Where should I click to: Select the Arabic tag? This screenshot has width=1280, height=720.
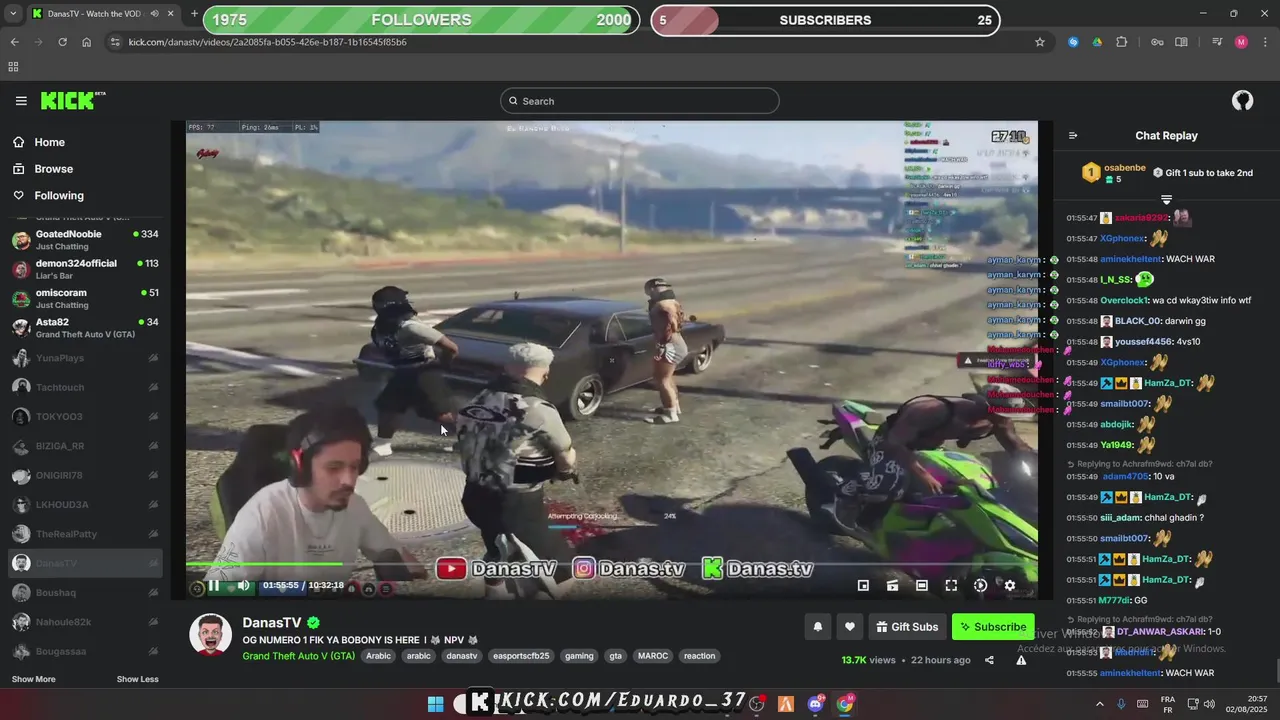(378, 656)
